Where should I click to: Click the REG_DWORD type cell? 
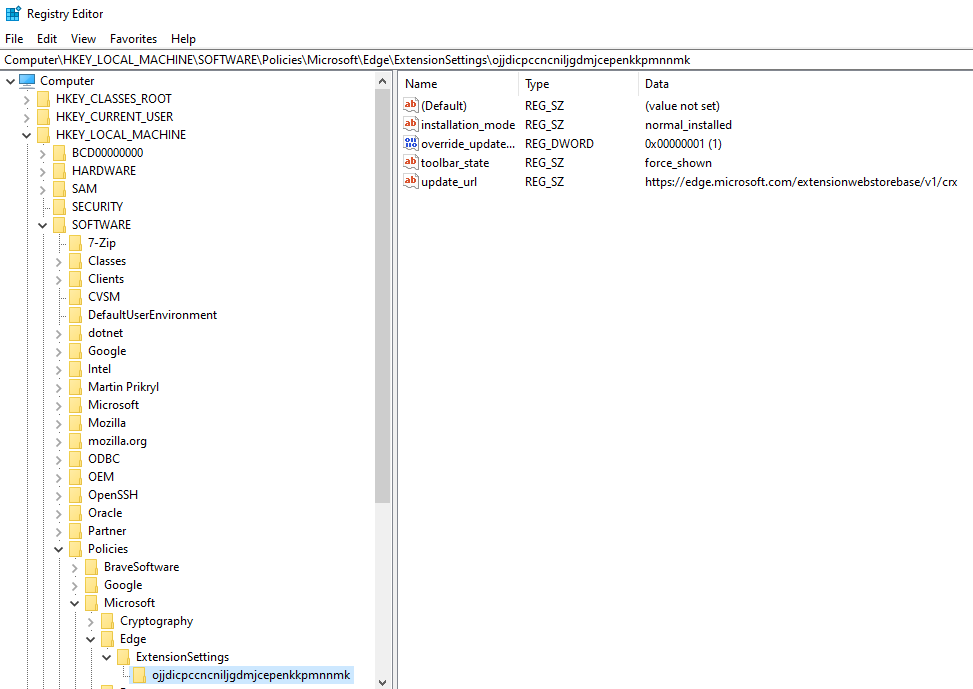(559, 144)
